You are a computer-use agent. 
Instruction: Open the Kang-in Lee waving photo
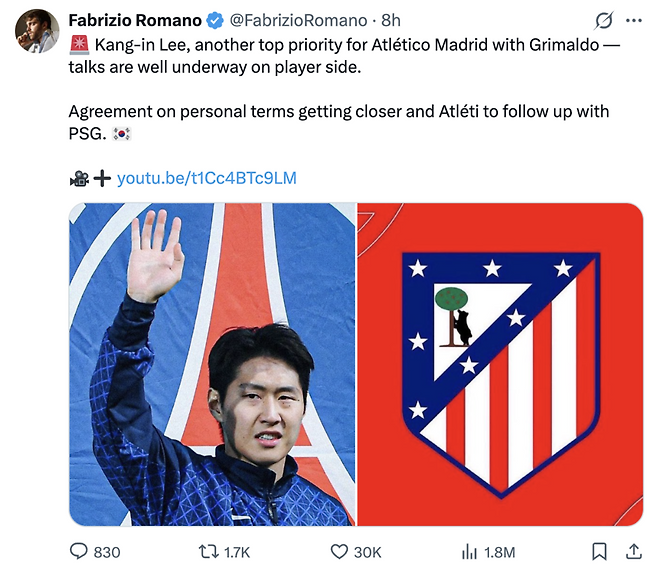212,364
